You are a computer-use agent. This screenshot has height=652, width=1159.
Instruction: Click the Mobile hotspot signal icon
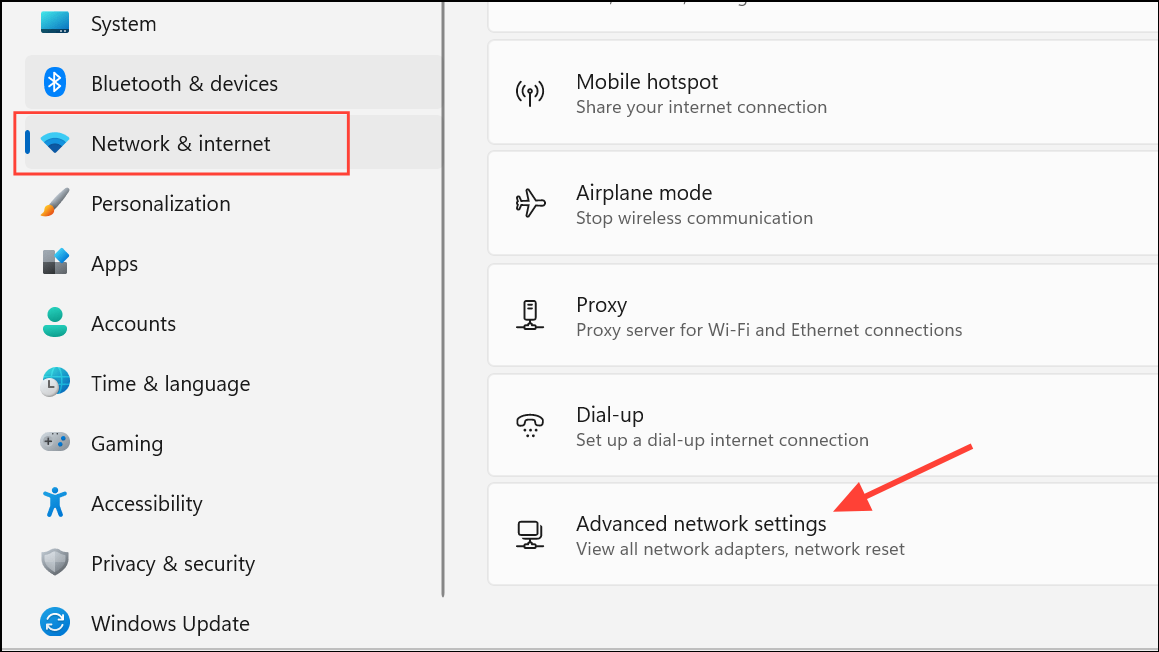tap(530, 92)
